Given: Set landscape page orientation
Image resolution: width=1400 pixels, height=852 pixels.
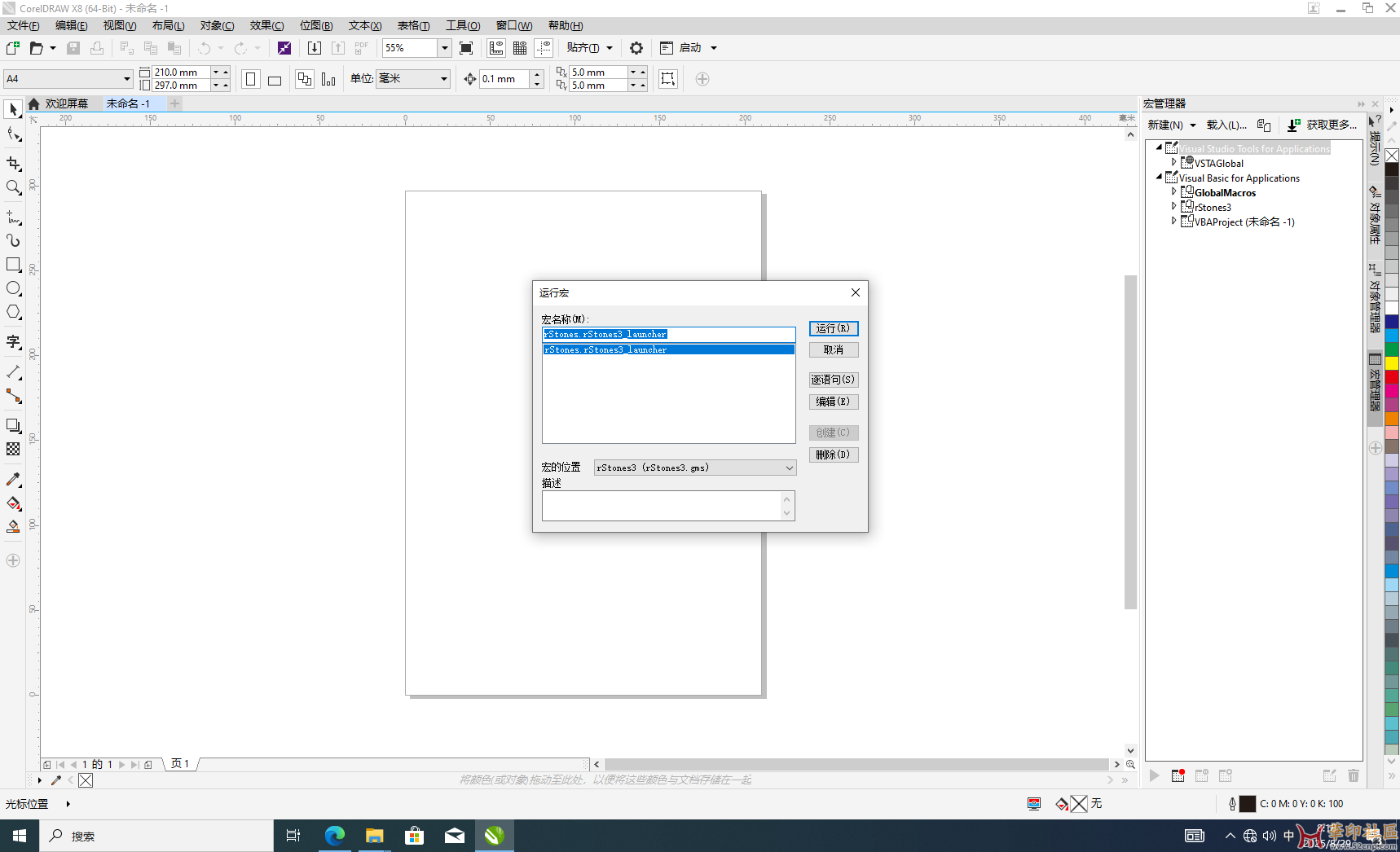Looking at the screenshot, I should point(275,79).
